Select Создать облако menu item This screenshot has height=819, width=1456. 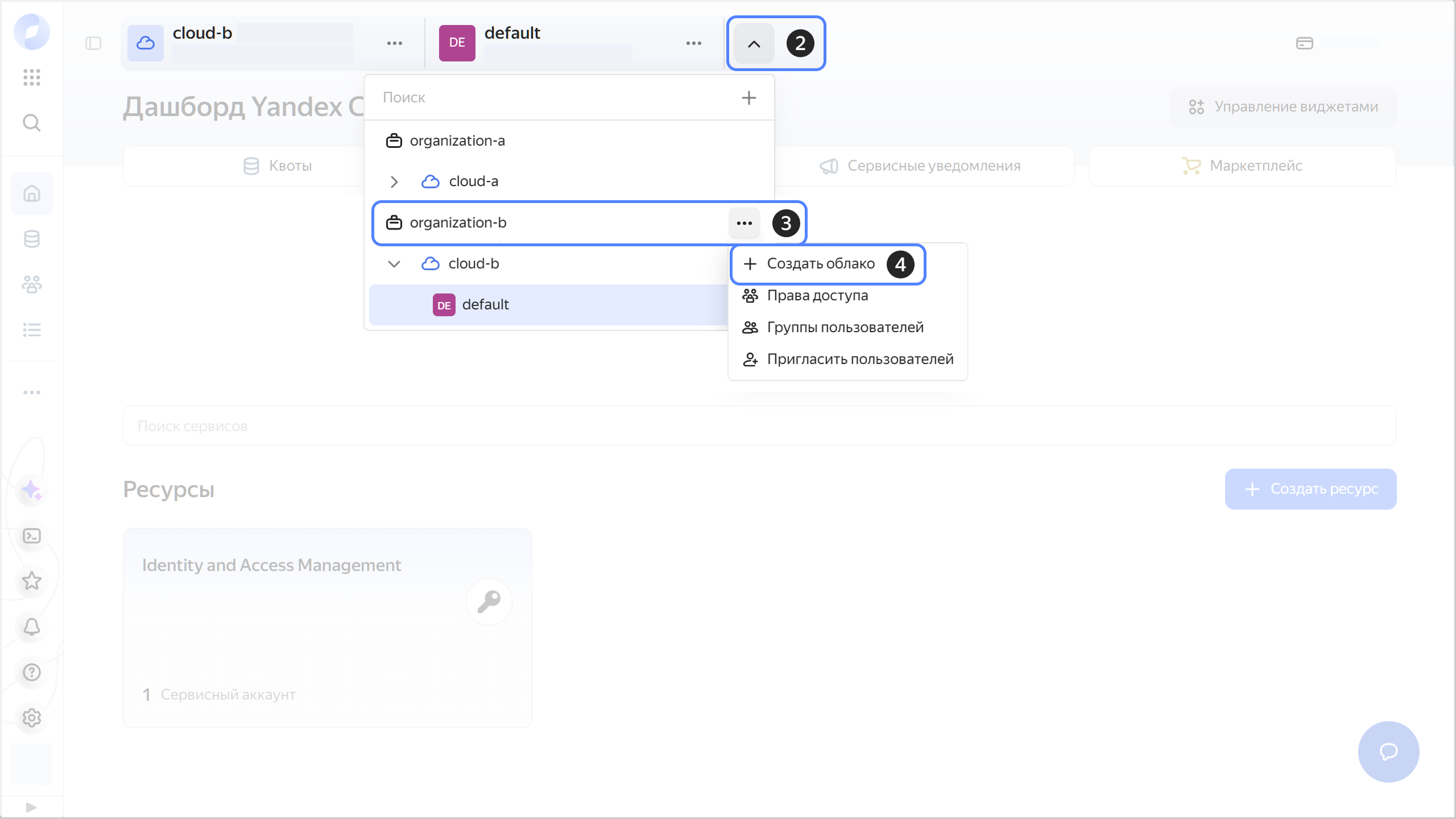[x=820, y=264]
